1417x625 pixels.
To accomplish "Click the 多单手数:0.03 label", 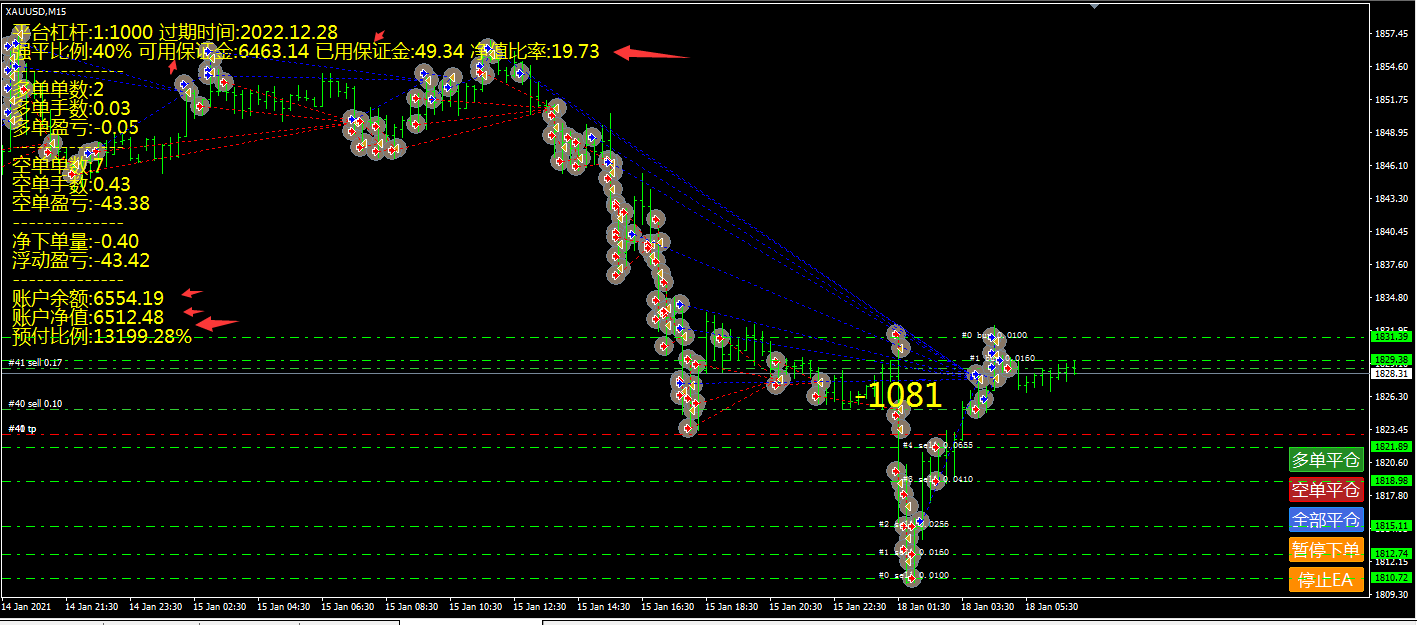I will click(71, 108).
